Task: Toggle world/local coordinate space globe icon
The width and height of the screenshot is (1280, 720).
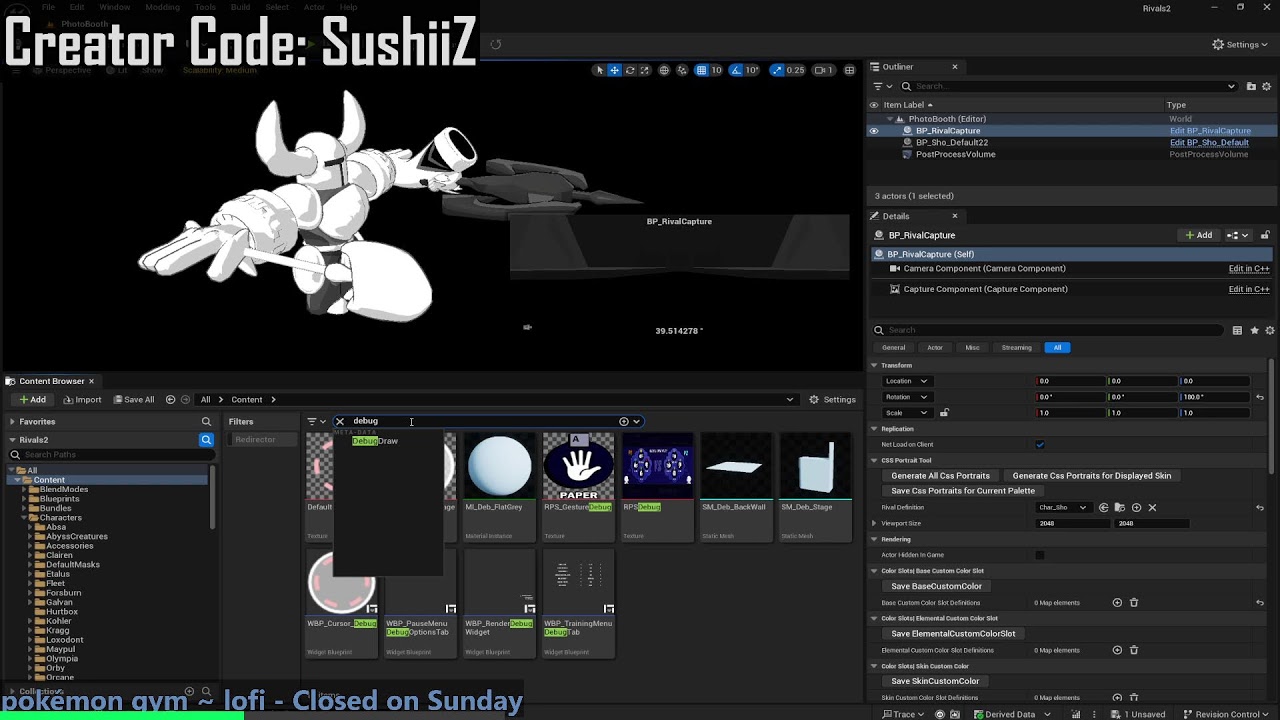Action: pyautogui.click(x=664, y=70)
